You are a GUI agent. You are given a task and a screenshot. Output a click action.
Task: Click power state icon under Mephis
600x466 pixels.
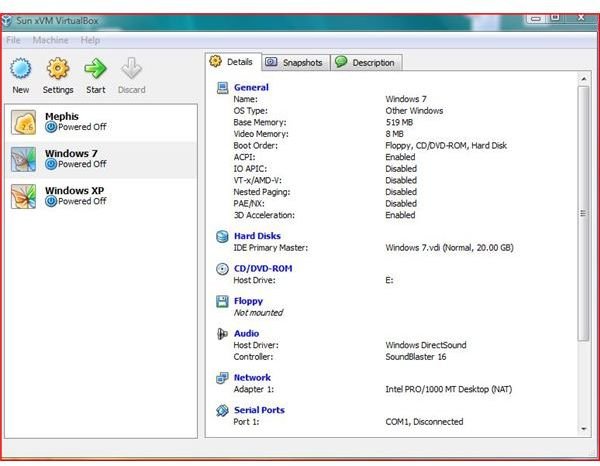51,127
